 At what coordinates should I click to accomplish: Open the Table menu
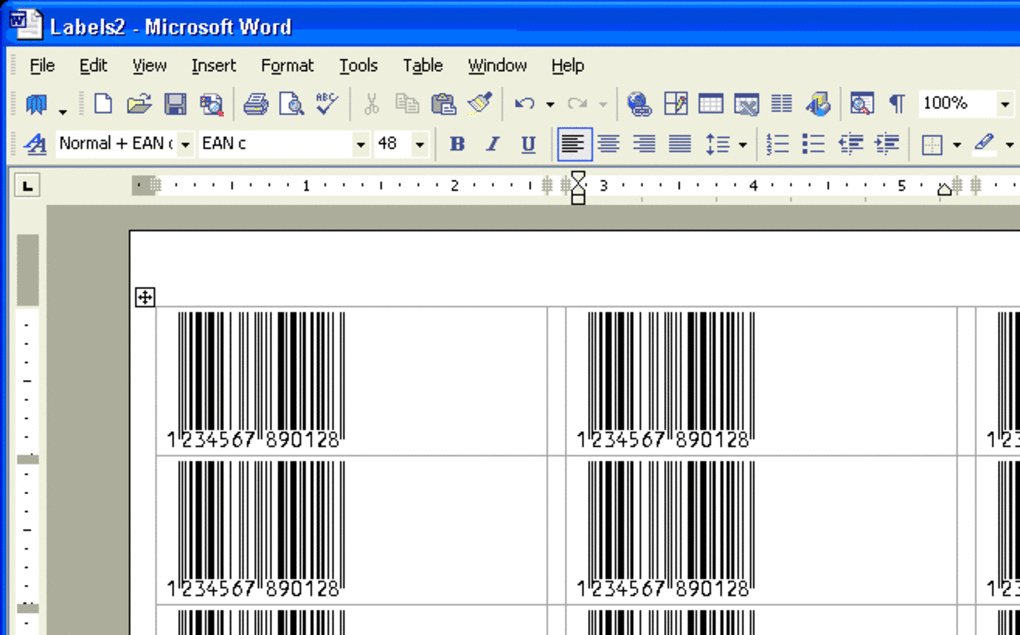[x=422, y=66]
